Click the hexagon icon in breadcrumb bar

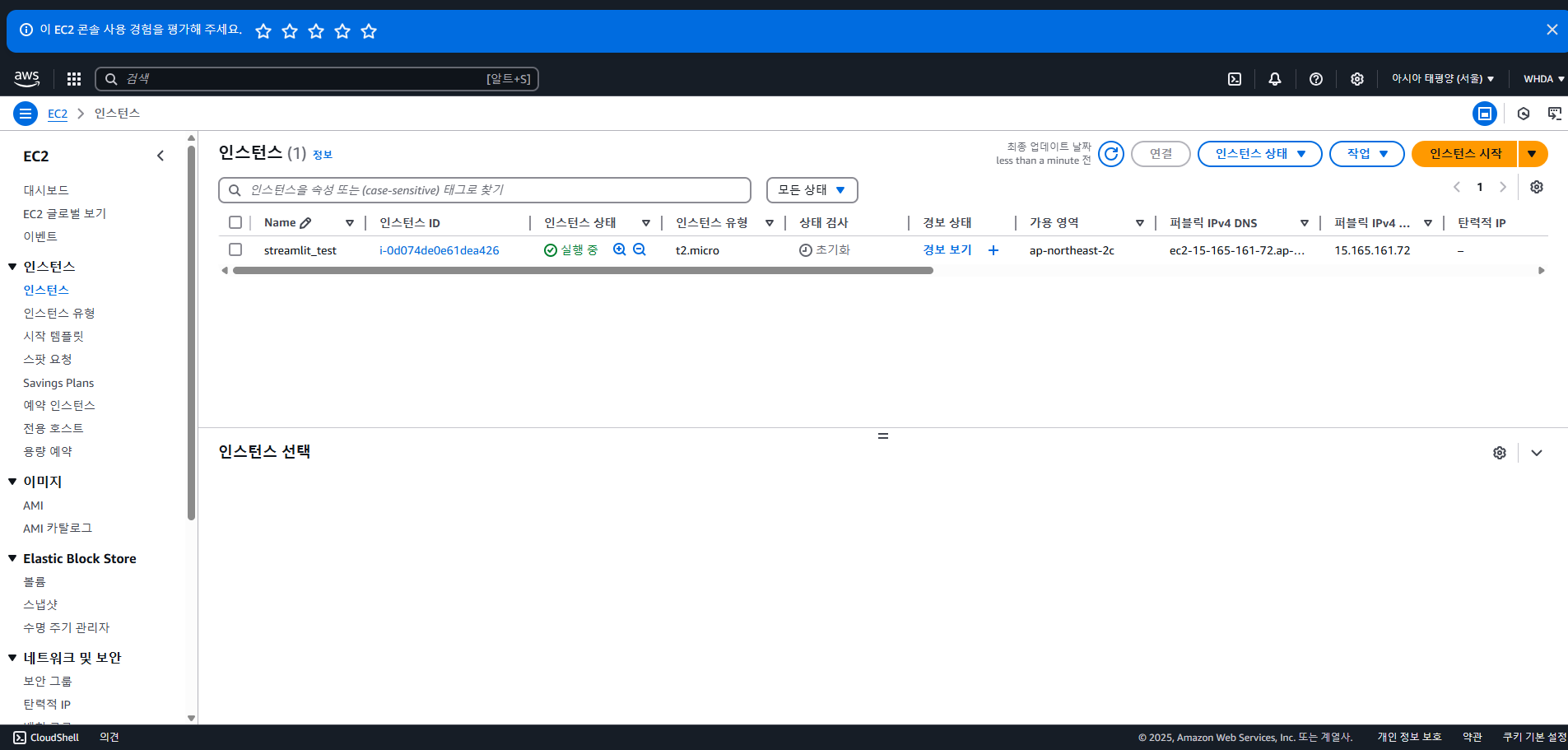point(1524,114)
